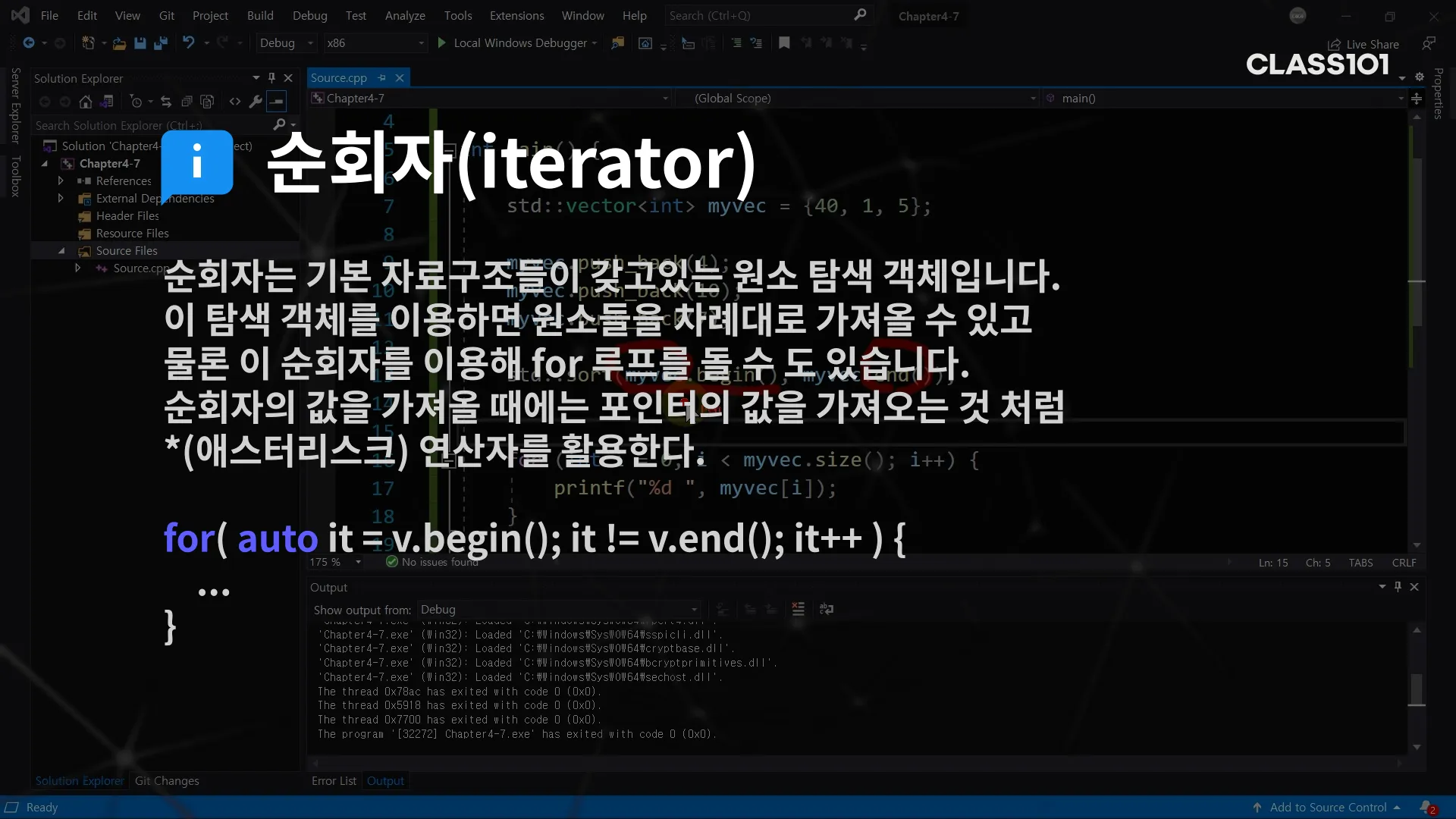Image resolution: width=1456 pixels, height=819 pixels.
Task: Click the Output panel vertical scrollbar thumb
Action: coord(1416,689)
